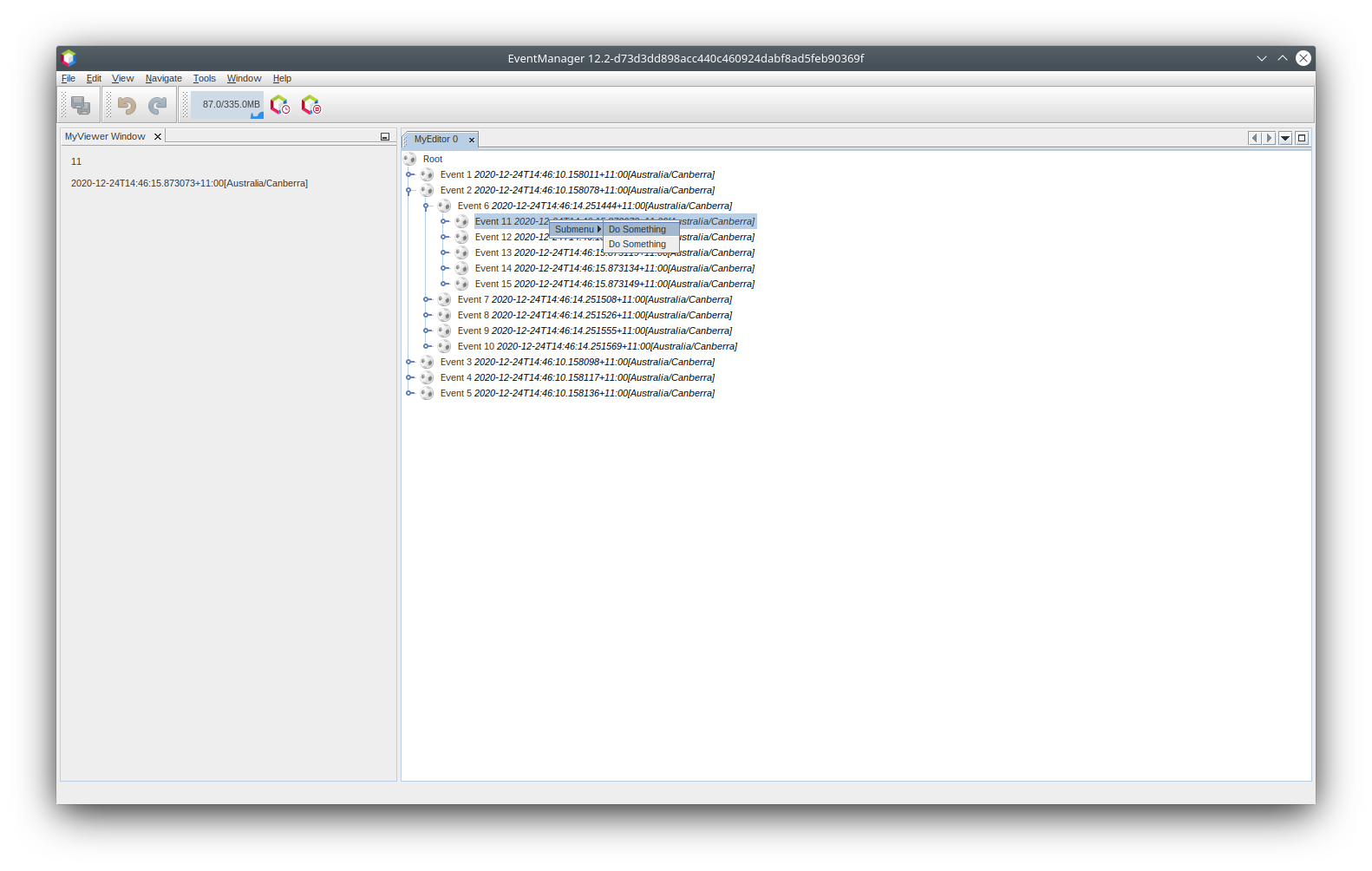The image size is (1372, 871).
Task: Click the Redo arrow icon
Action: tap(157, 105)
